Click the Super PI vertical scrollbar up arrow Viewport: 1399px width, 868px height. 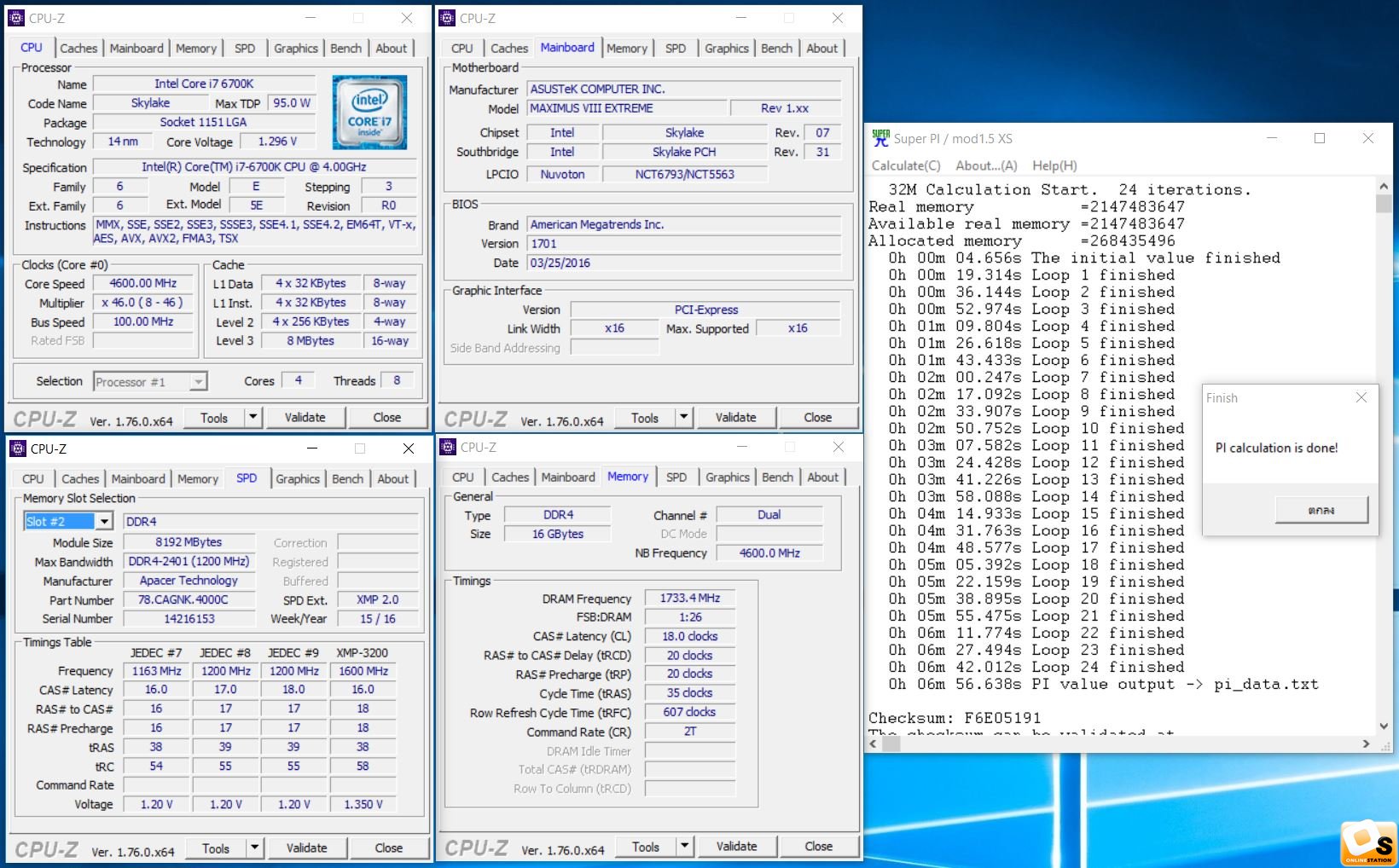click(1384, 186)
